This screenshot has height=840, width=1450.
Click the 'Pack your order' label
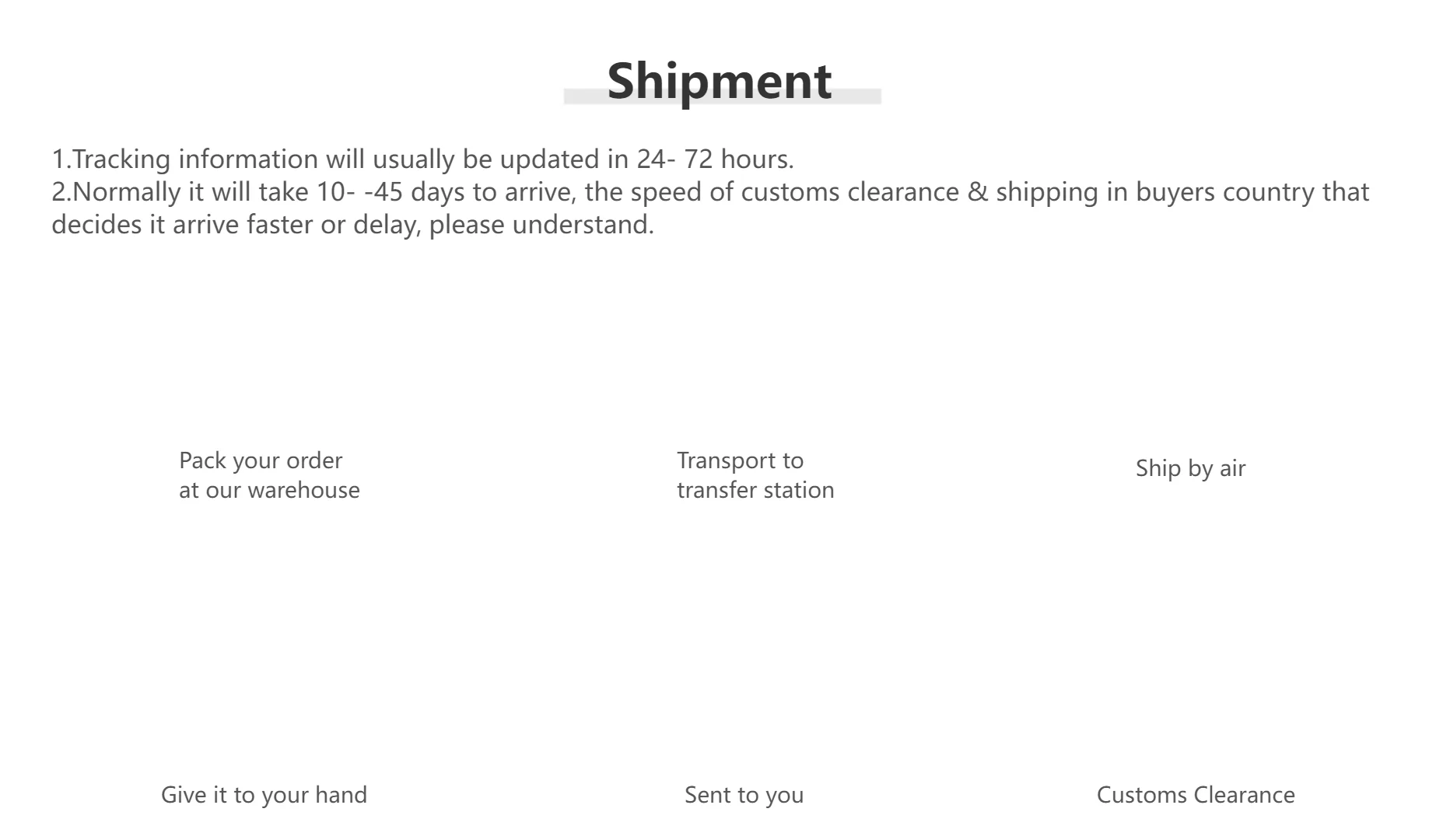coord(261,460)
